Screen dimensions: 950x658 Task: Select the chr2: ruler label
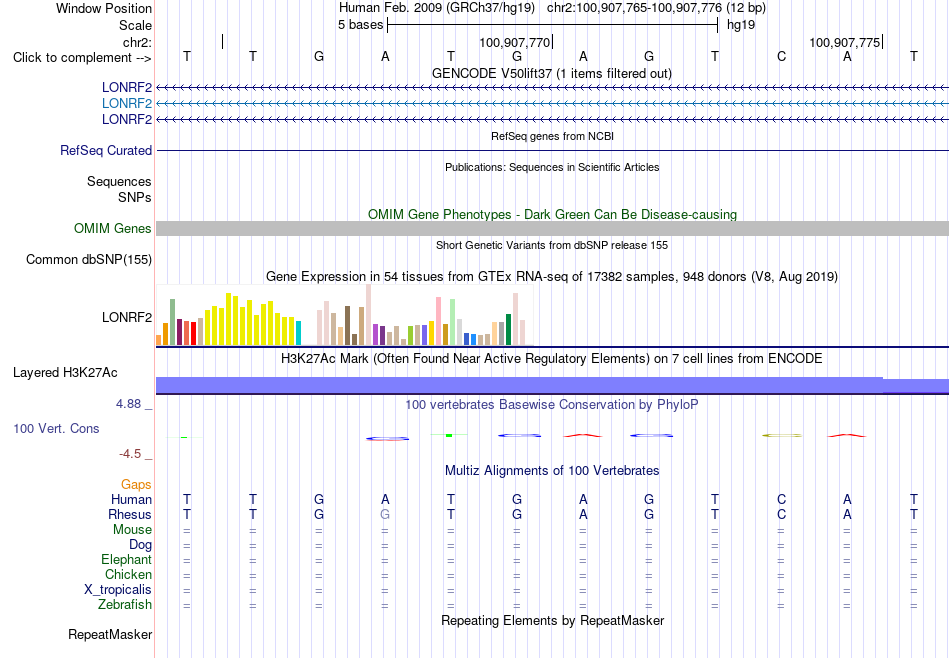tap(137, 42)
